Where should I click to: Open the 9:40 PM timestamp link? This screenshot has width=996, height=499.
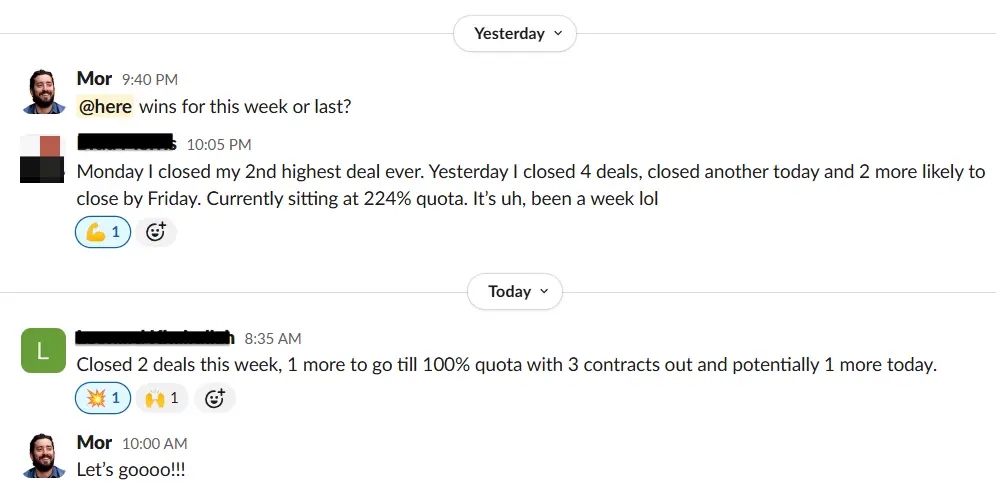coord(151,79)
